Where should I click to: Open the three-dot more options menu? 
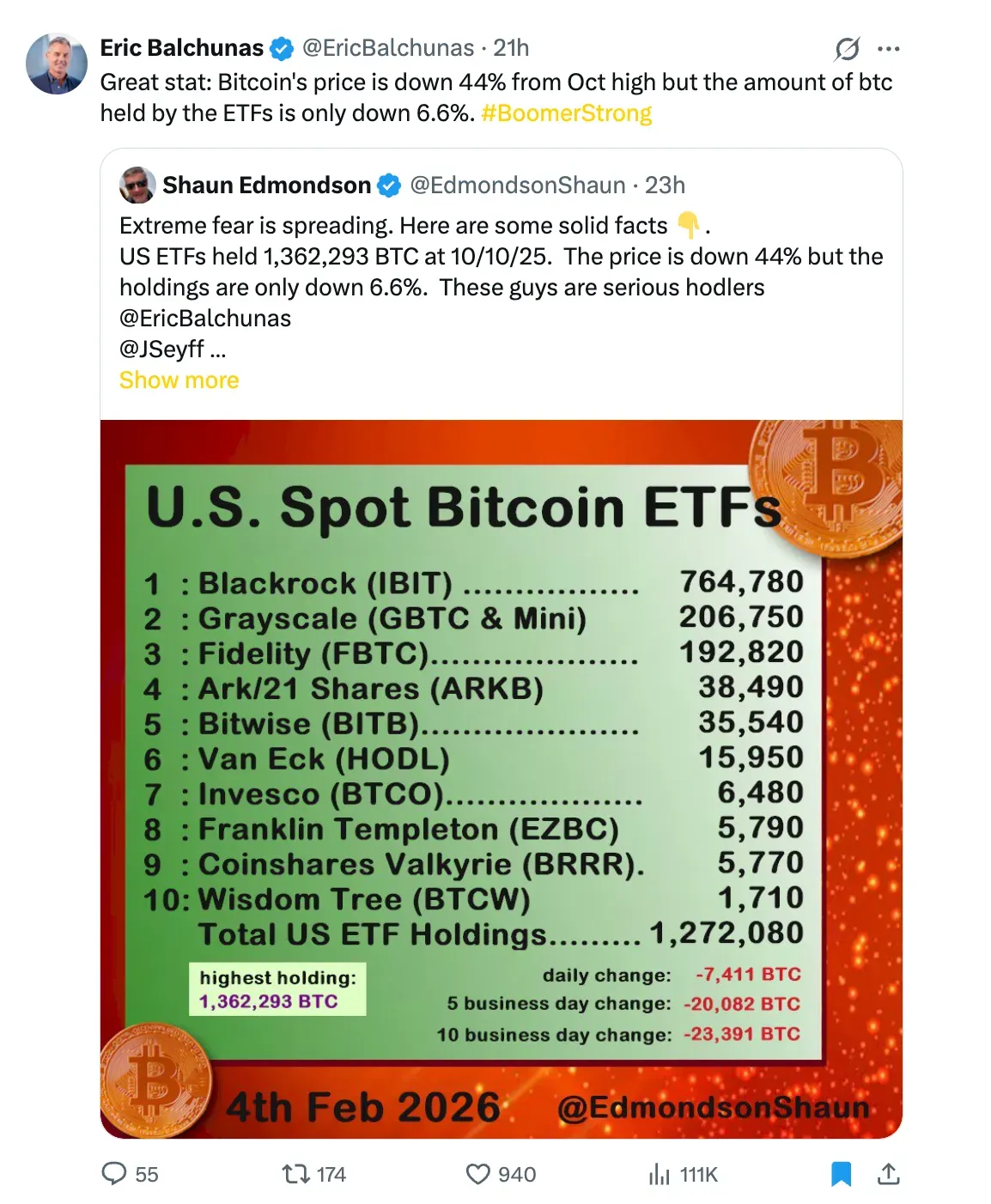(889, 49)
